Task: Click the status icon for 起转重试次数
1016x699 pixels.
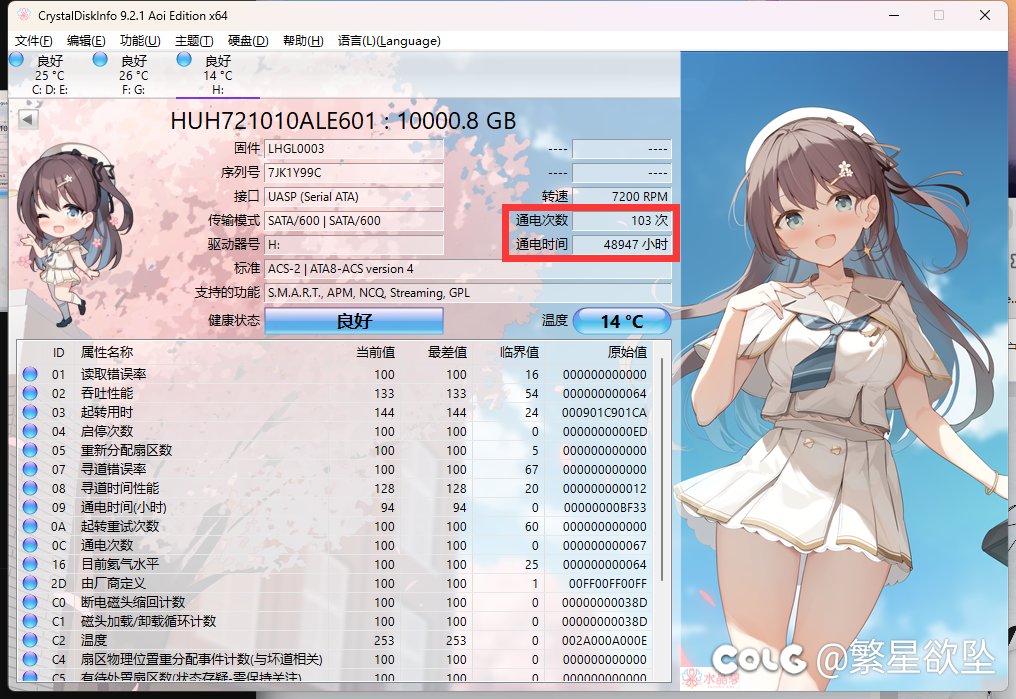Action: [x=30, y=526]
